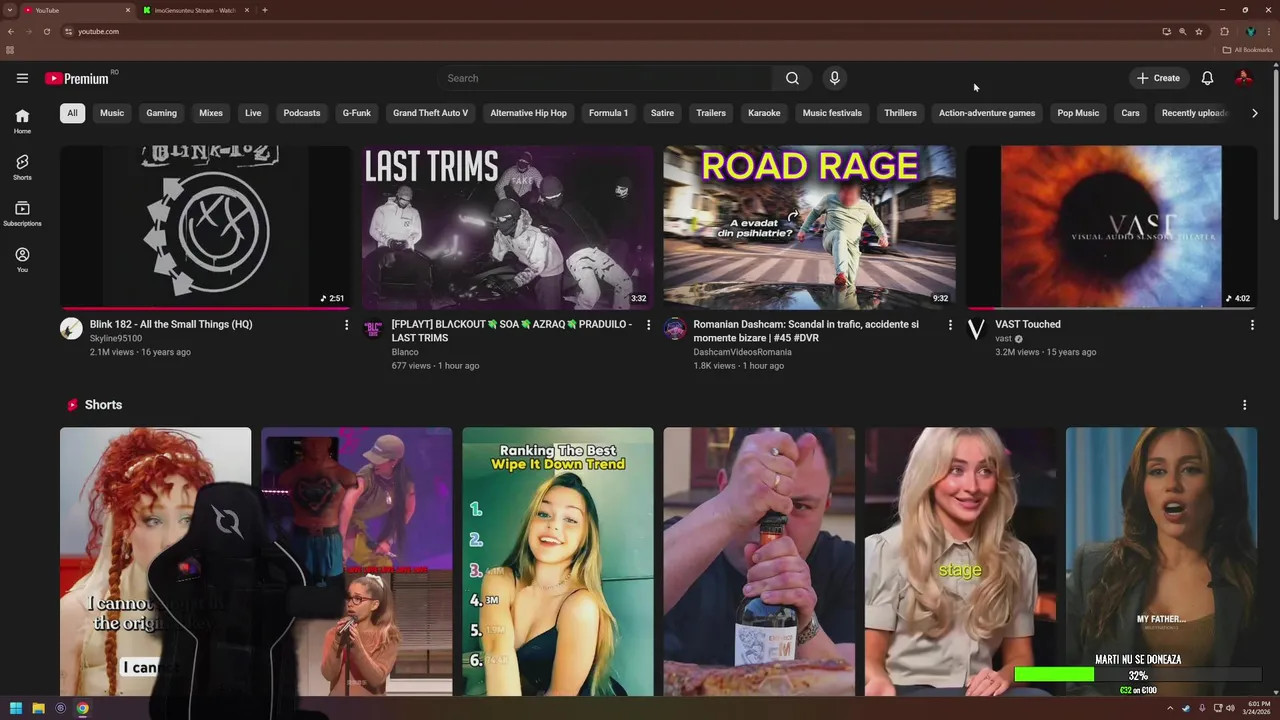Click the search magnifier button

coord(792,78)
